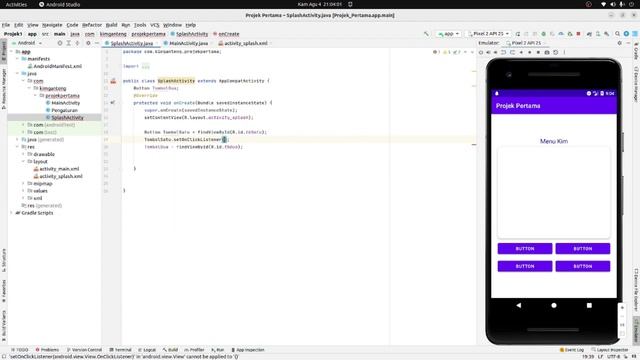Open the Event Log button
The image size is (640, 360).
[x=571, y=350]
